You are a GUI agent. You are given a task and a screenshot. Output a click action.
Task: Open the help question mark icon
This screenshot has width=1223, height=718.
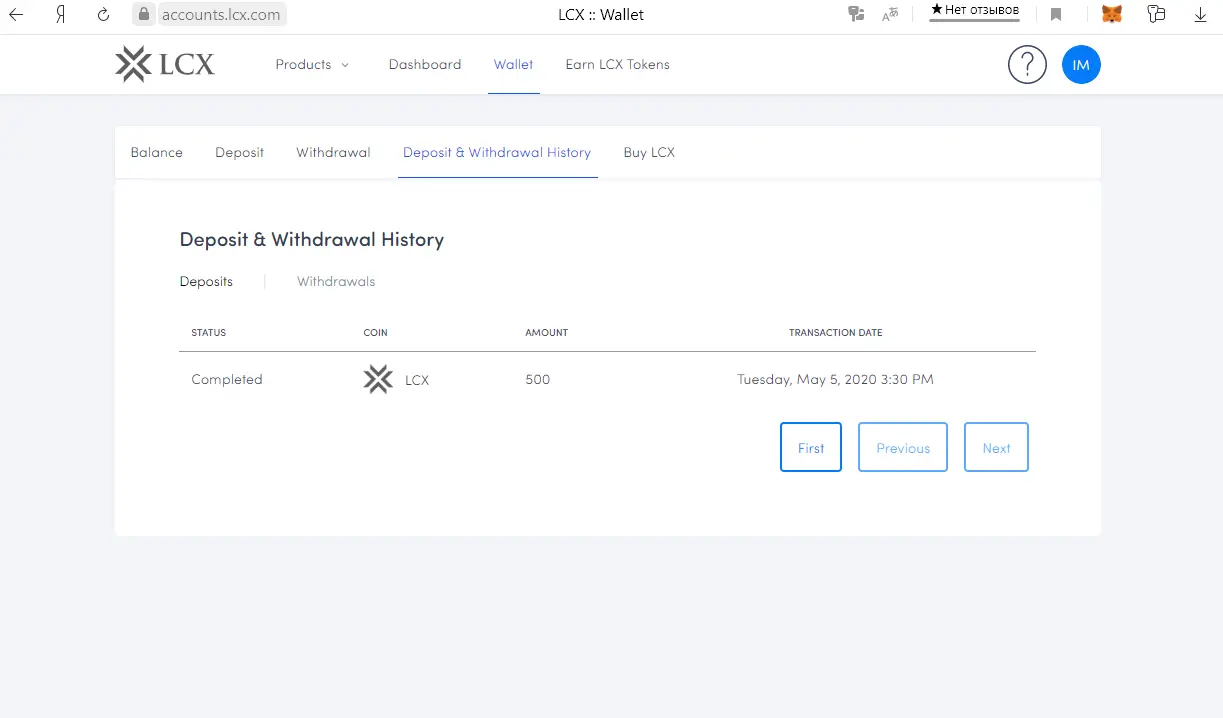(x=1027, y=65)
